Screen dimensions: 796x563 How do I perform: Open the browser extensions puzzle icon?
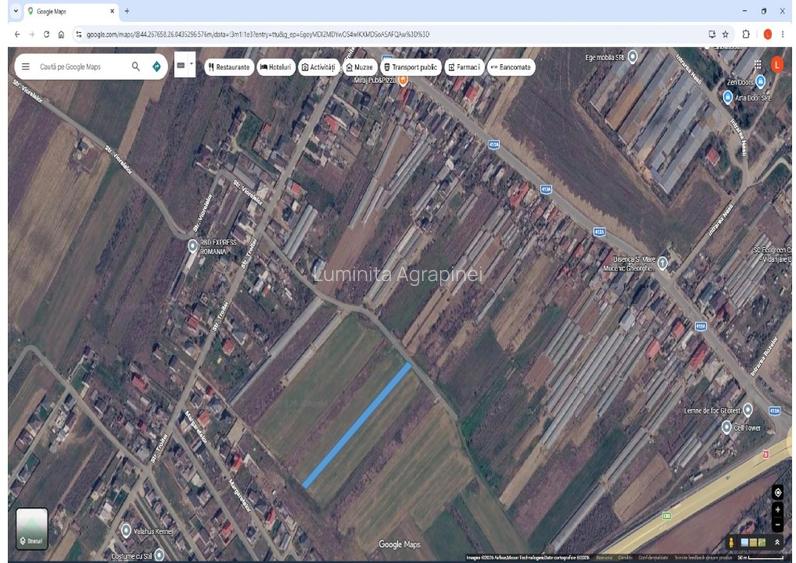click(x=746, y=34)
